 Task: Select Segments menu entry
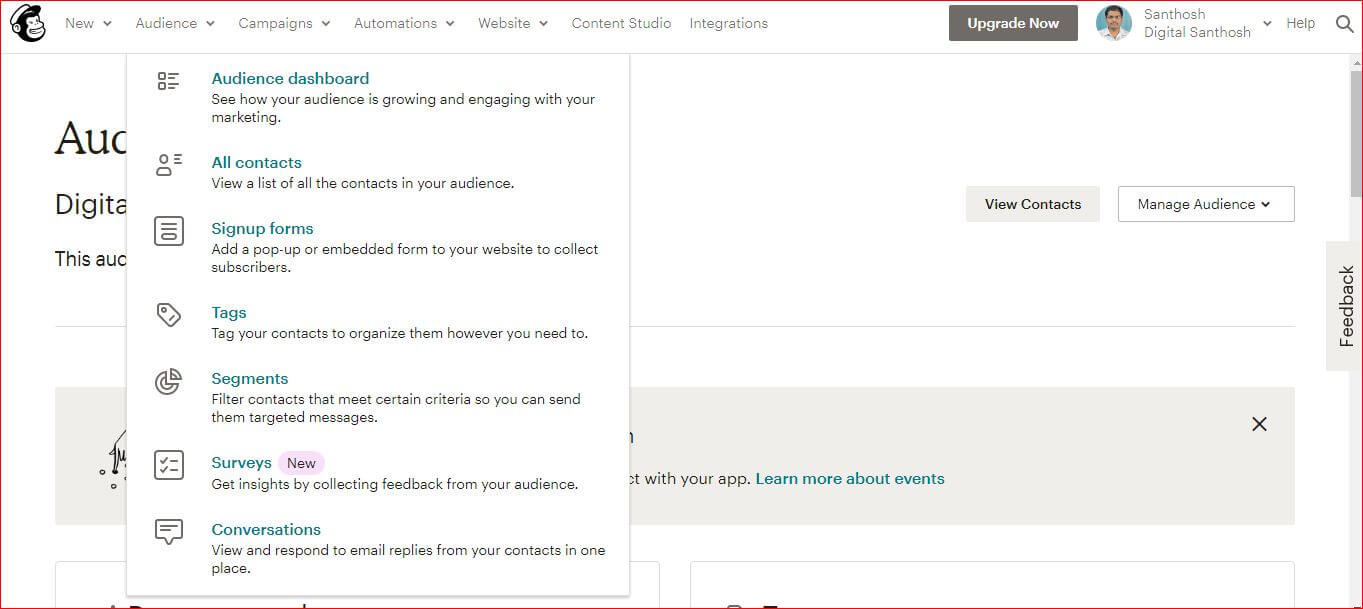[250, 378]
